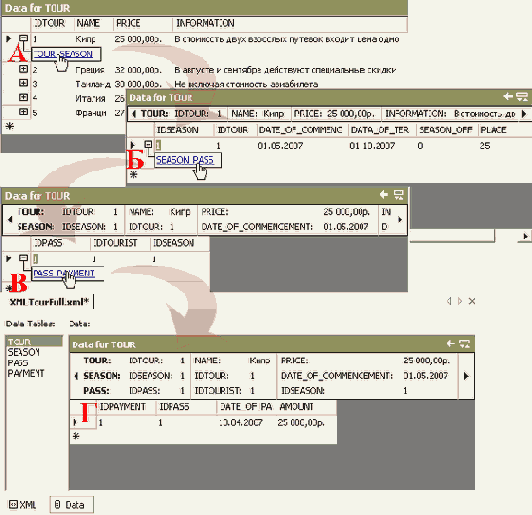Expand row 2 Греция in TOUR grid
Image resolution: width=532 pixels, height=515 pixels.
[x=23, y=69]
